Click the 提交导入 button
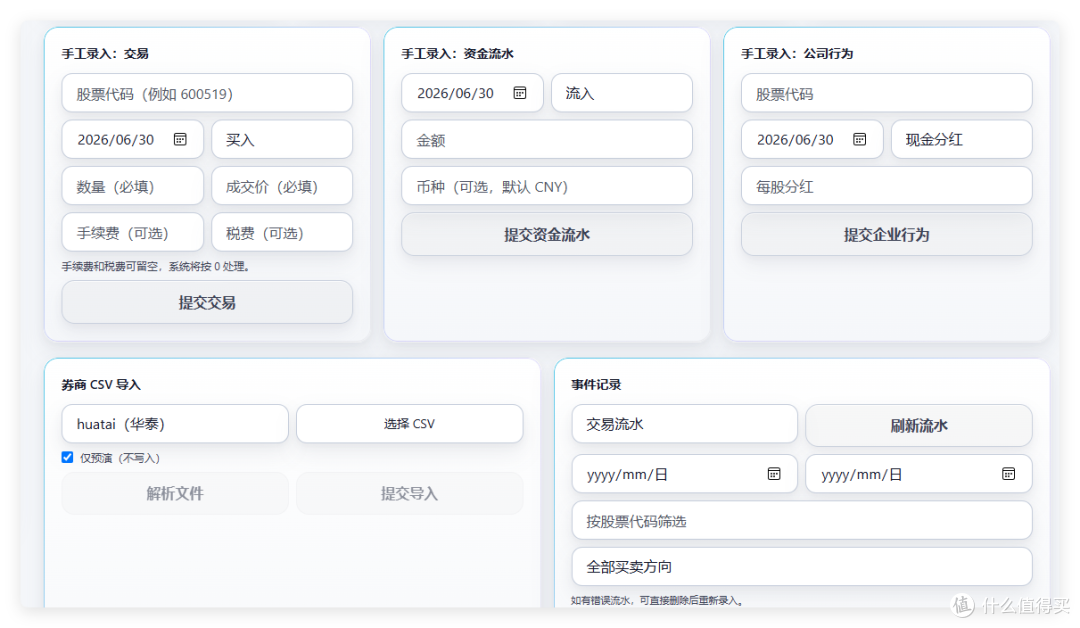1080x628 pixels. pyautogui.click(x=410, y=494)
